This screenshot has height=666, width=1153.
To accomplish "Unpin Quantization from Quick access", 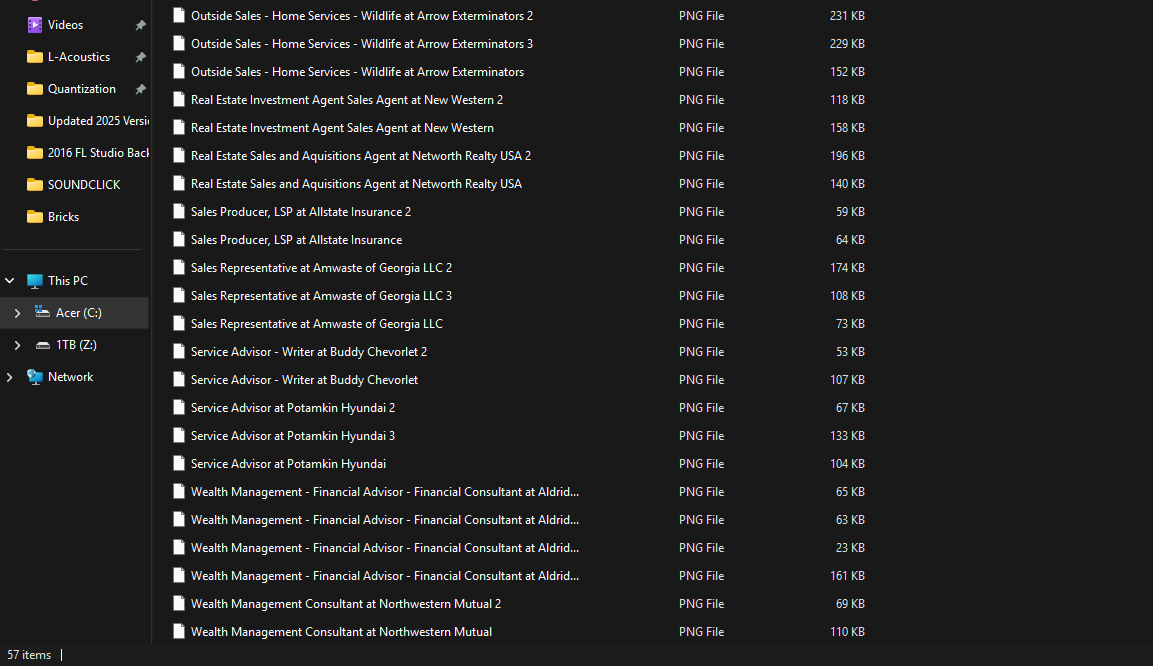I will pos(141,88).
